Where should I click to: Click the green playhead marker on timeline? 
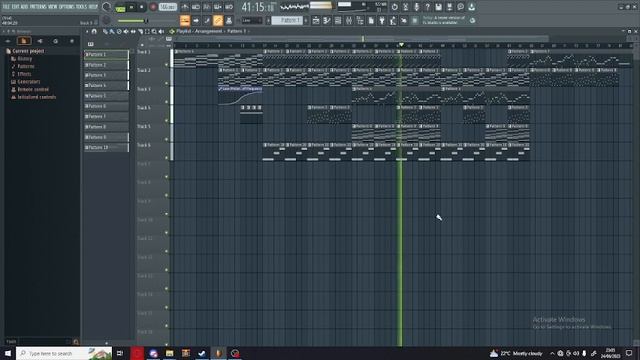[401, 44]
